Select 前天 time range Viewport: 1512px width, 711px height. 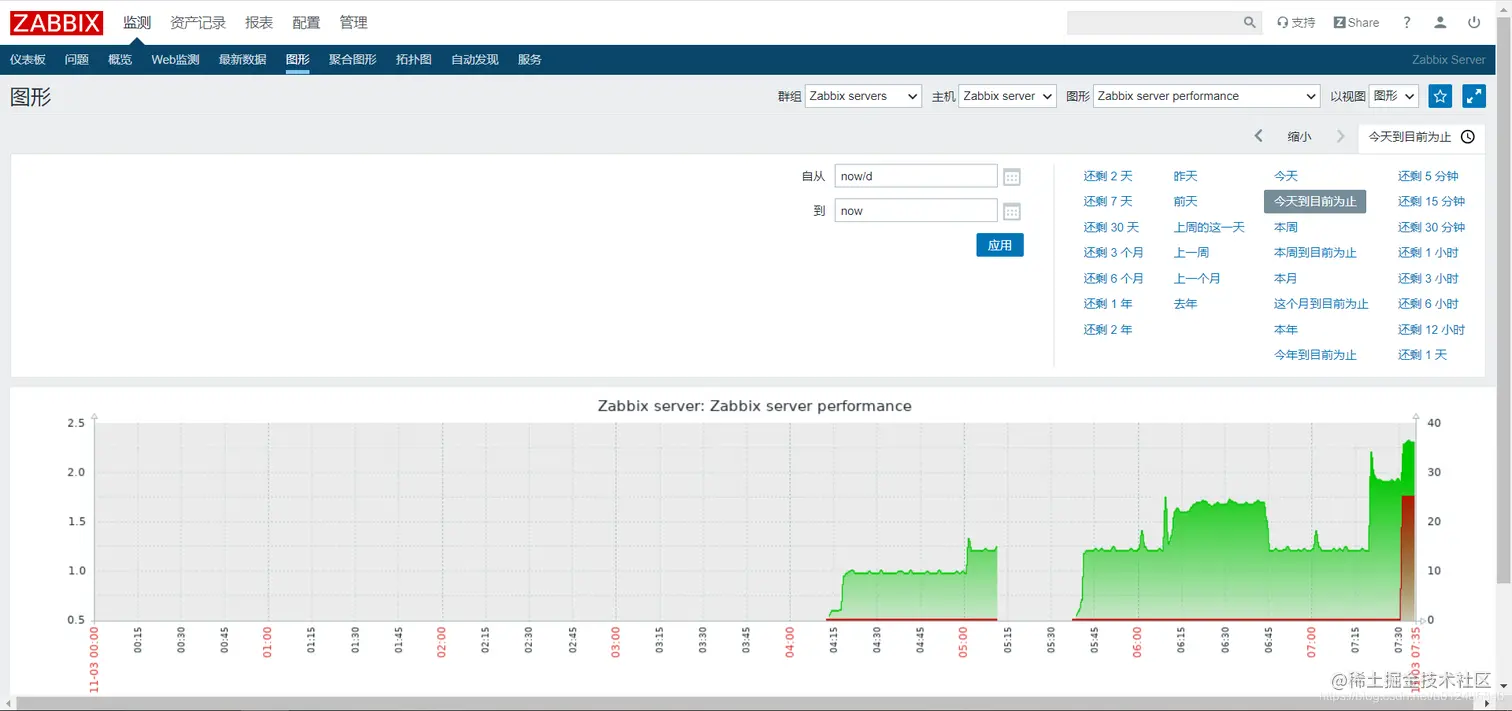pyautogui.click(x=1185, y=202)
